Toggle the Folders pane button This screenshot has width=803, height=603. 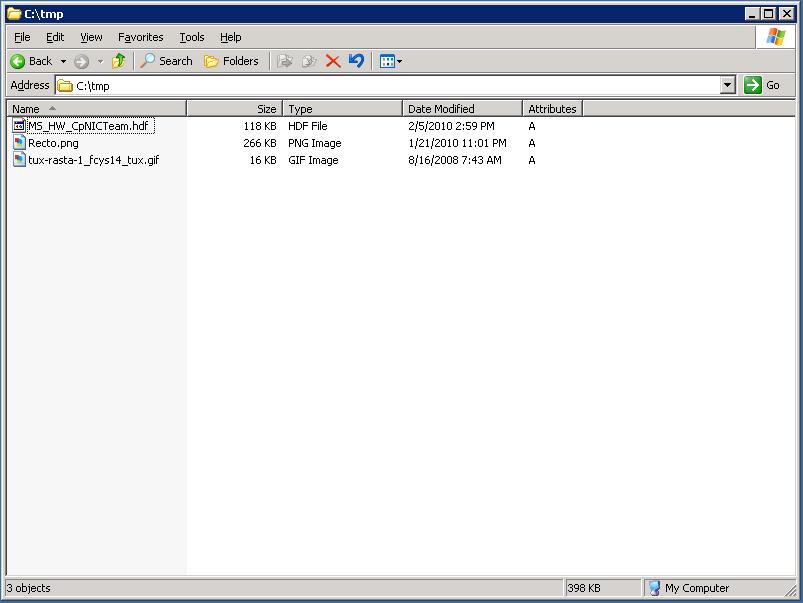pyautogui.click(x=231, y=61)
